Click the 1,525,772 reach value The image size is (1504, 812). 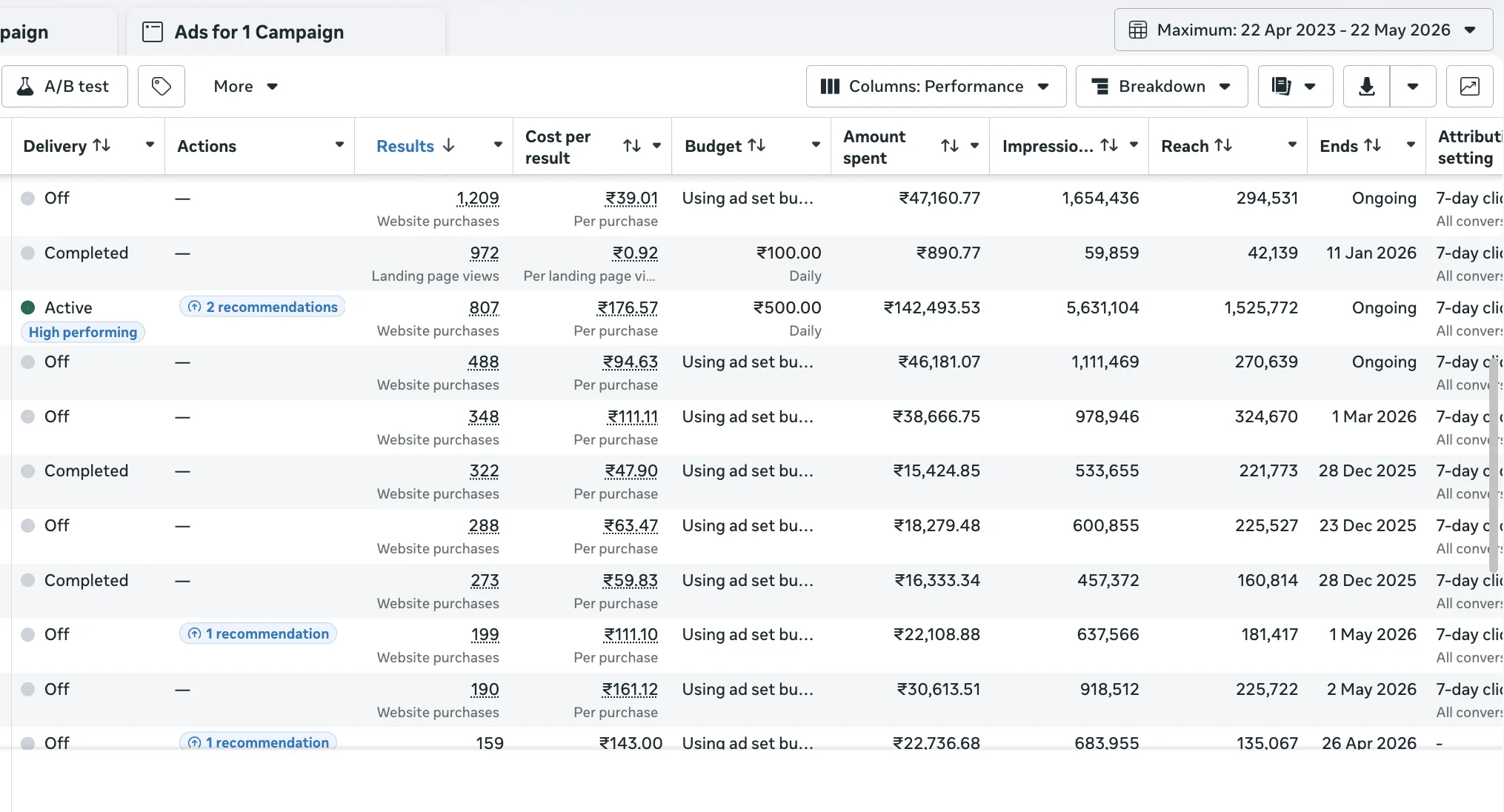[1261, 307]
